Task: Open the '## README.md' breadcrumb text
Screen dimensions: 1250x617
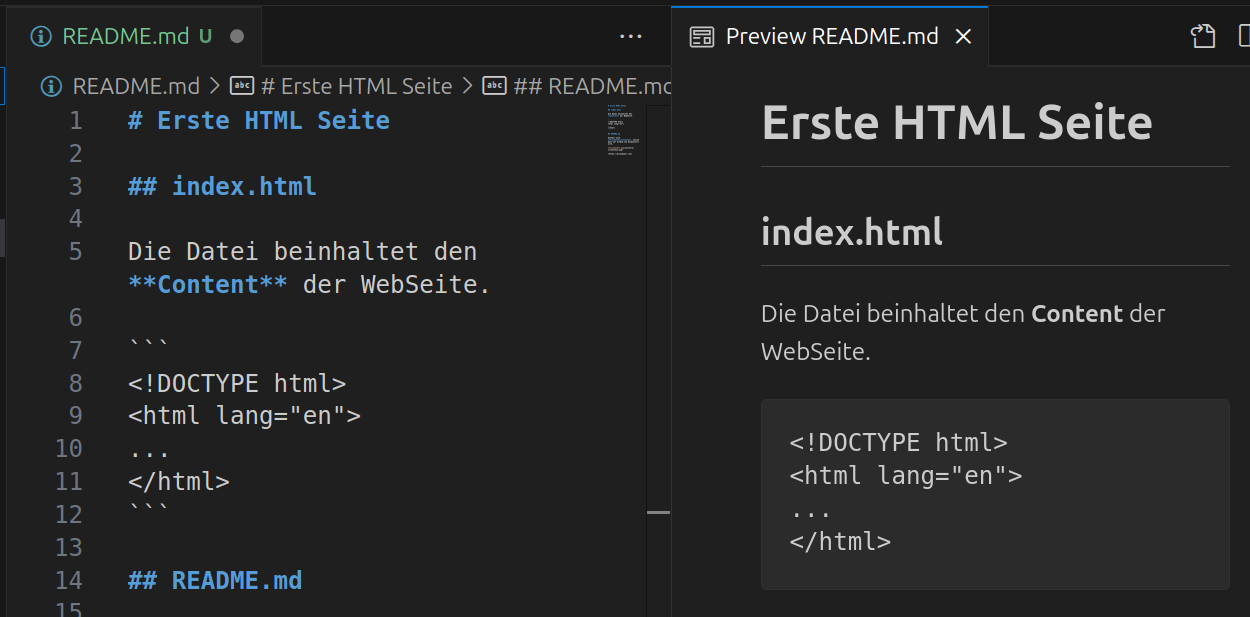Action: point(590,86)
